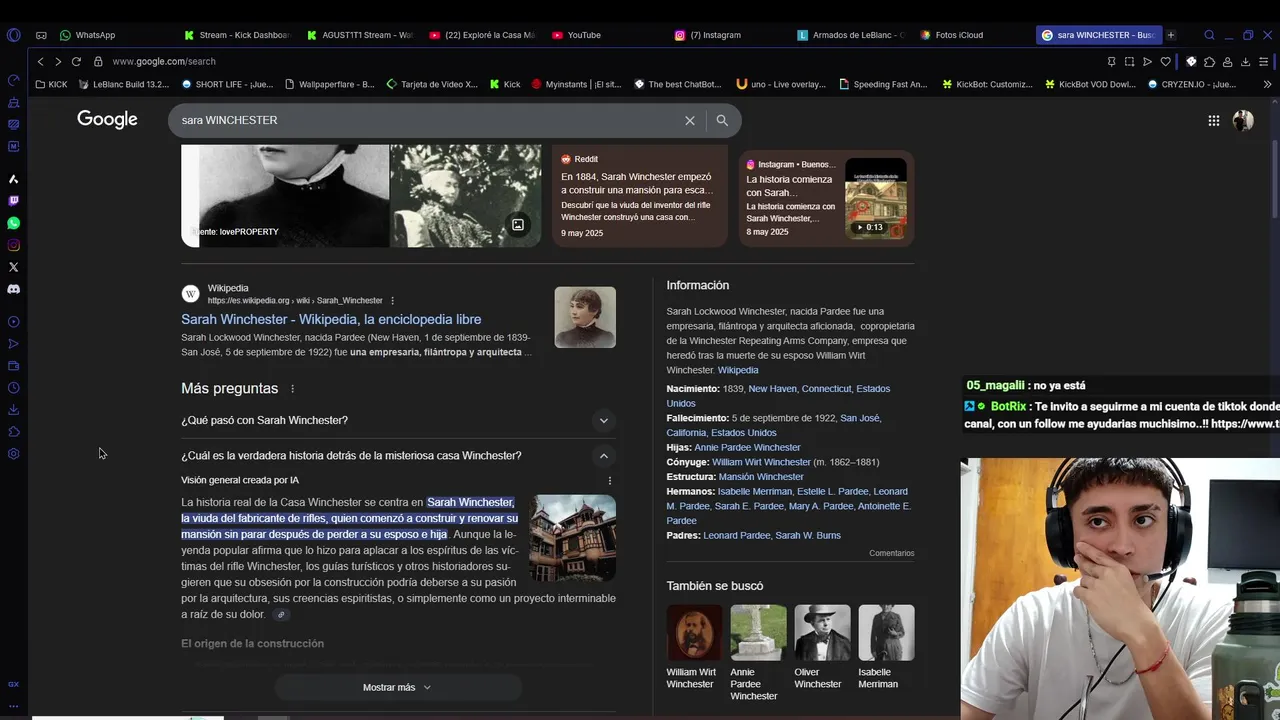Switch to Stream - Kick Dashboard tab

(x=239, y=35)
